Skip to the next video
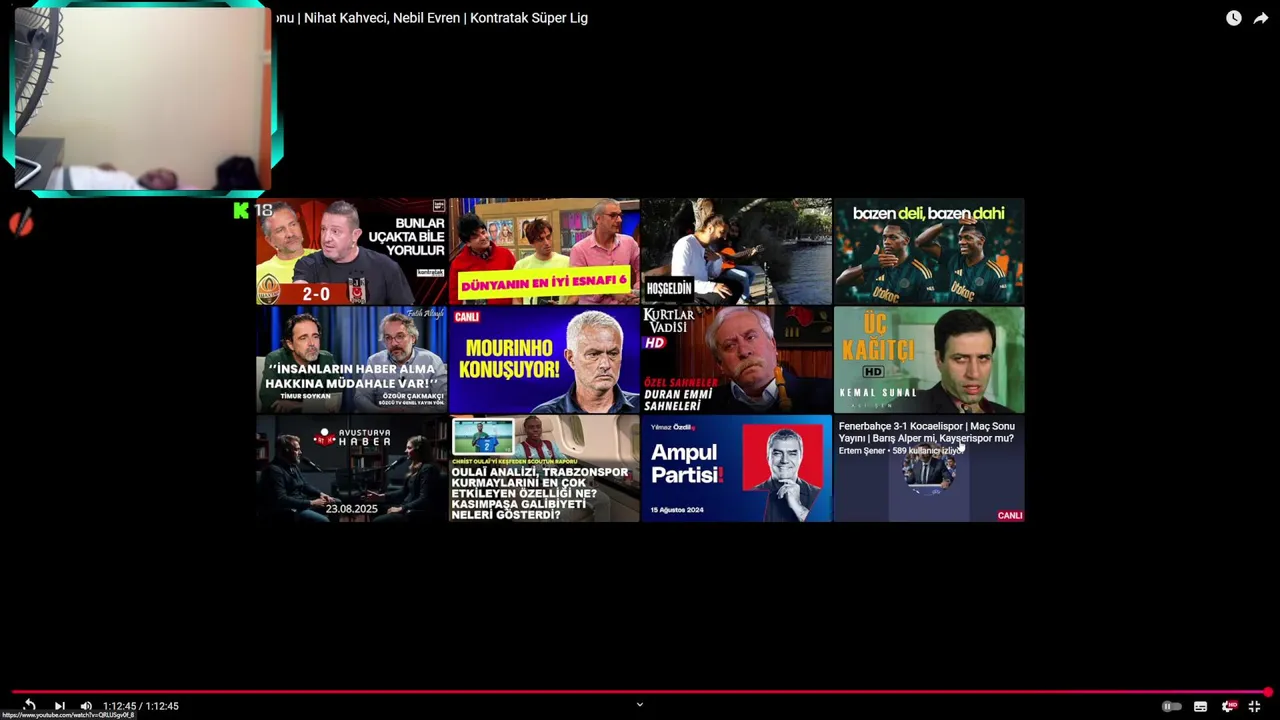The image size is (1280, 720). point(59,706)
